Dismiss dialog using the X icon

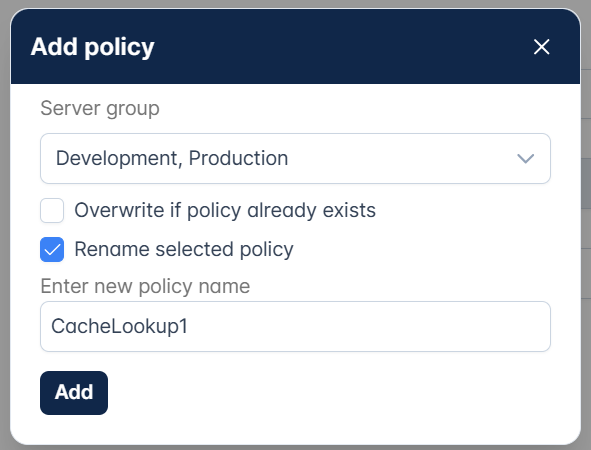tap(541, 47)
